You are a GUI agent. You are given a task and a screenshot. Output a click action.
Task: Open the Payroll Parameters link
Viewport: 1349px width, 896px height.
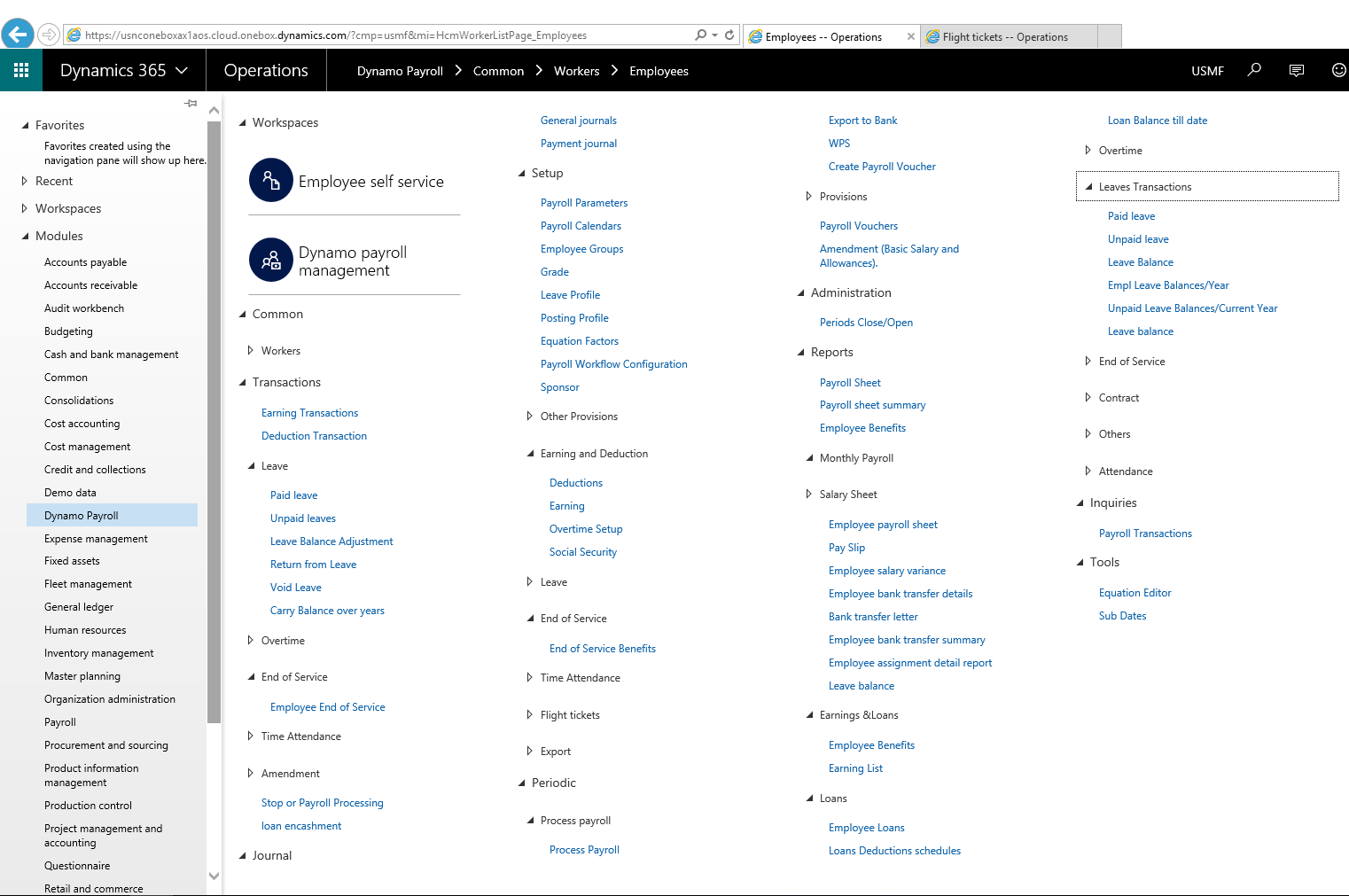pos(584,203)
